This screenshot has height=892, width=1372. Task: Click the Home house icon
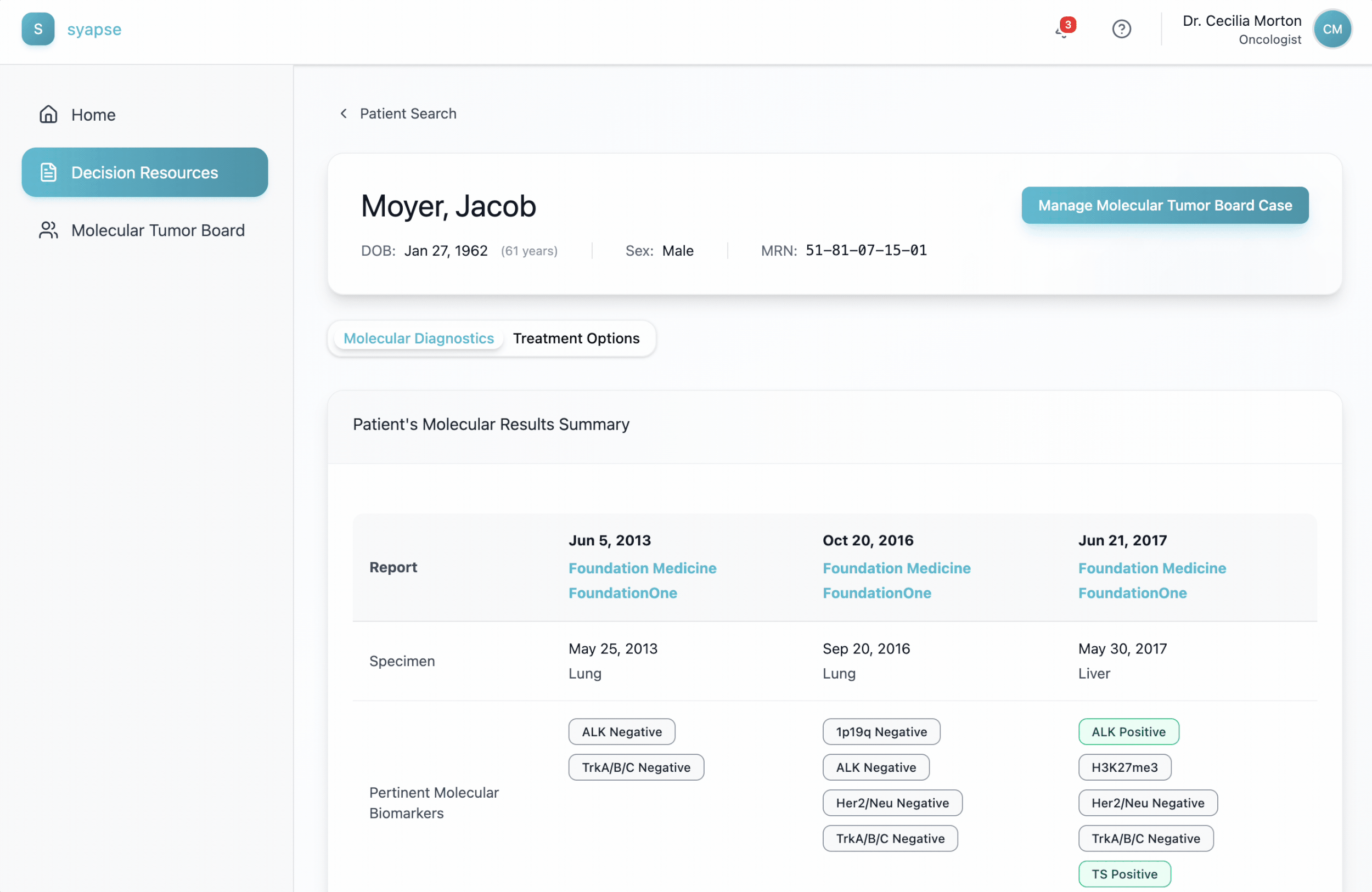(x=48, y=115)
